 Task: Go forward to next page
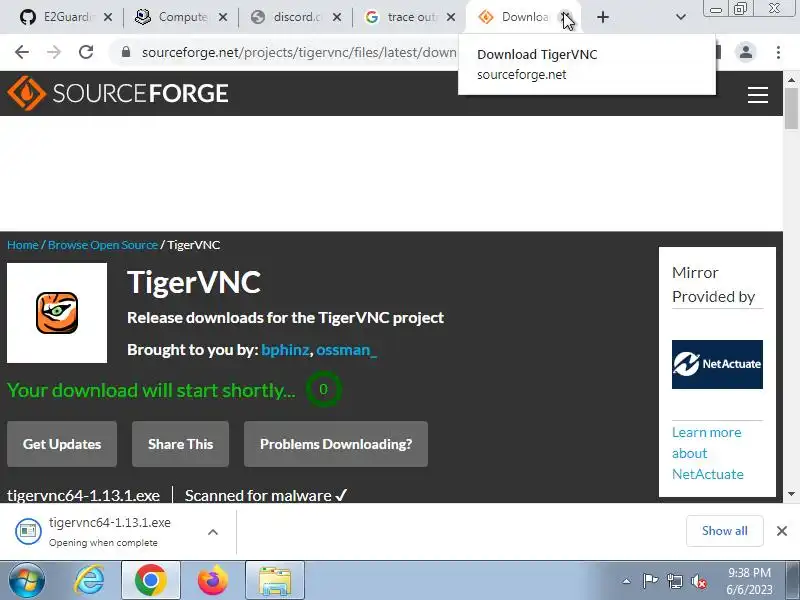[54, 52]
